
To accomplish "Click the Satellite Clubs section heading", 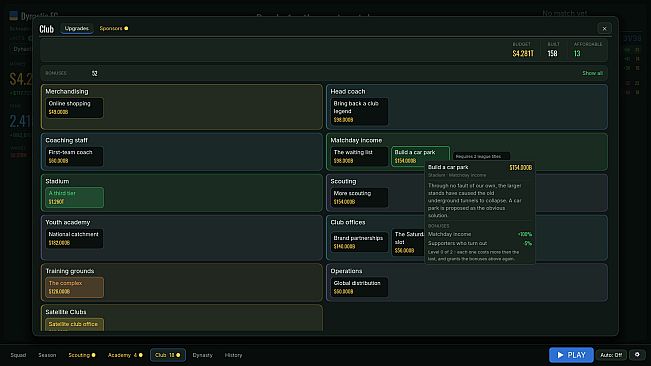I will (x=66, y=312).
